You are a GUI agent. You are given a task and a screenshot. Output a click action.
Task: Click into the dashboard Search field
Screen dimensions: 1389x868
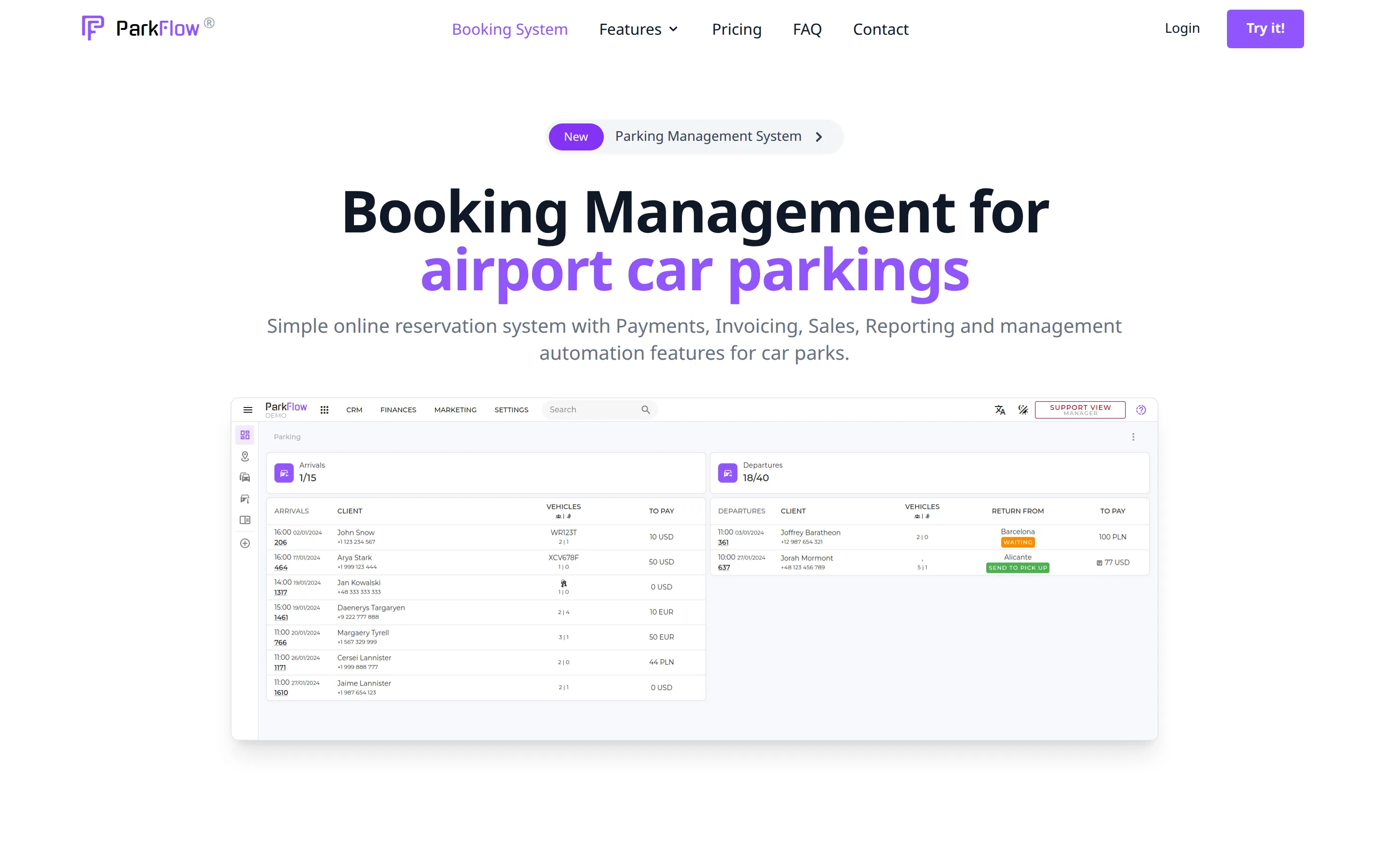[600, 409]
